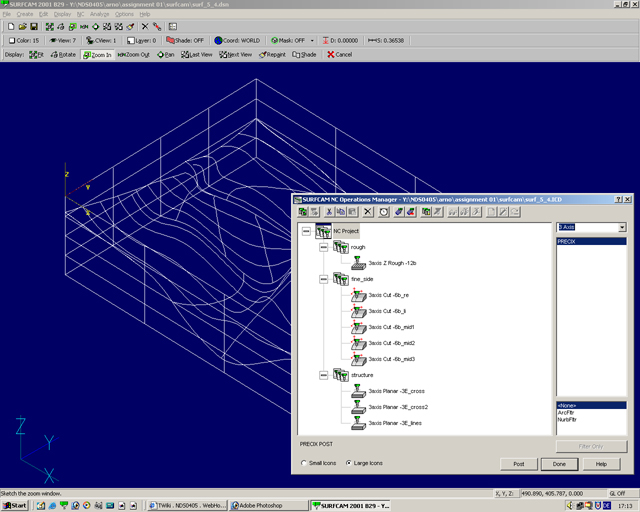The width and height of the screenshot is (640, 512).
Task: Open the Color: 15 picker
Action: pos(24,40)
